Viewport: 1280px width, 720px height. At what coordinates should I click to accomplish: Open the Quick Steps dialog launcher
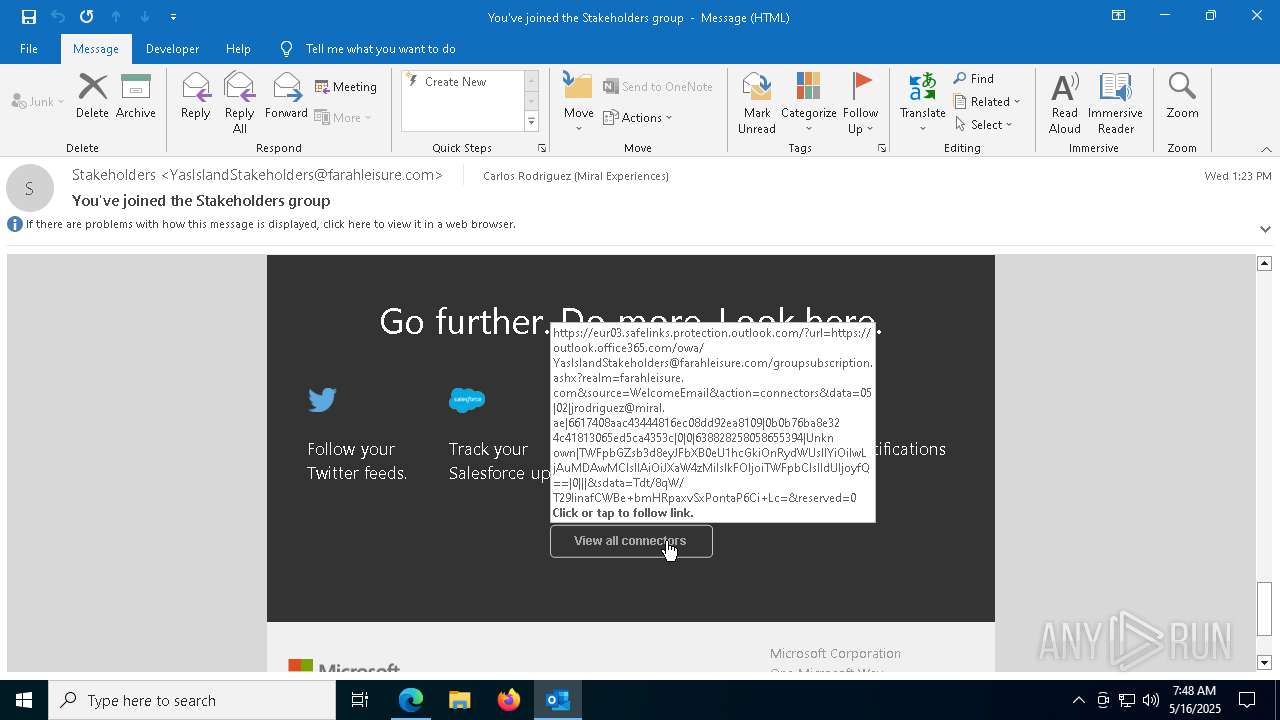542,148
